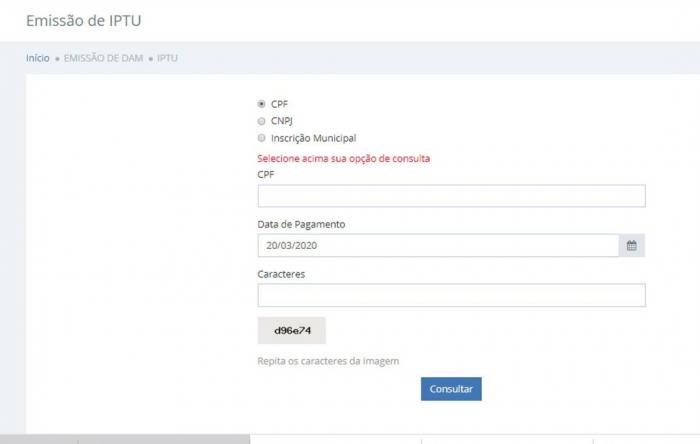The image size is (700, 444).
Task: Click the 'CNPJ' option label text
Action: [282, 121]
